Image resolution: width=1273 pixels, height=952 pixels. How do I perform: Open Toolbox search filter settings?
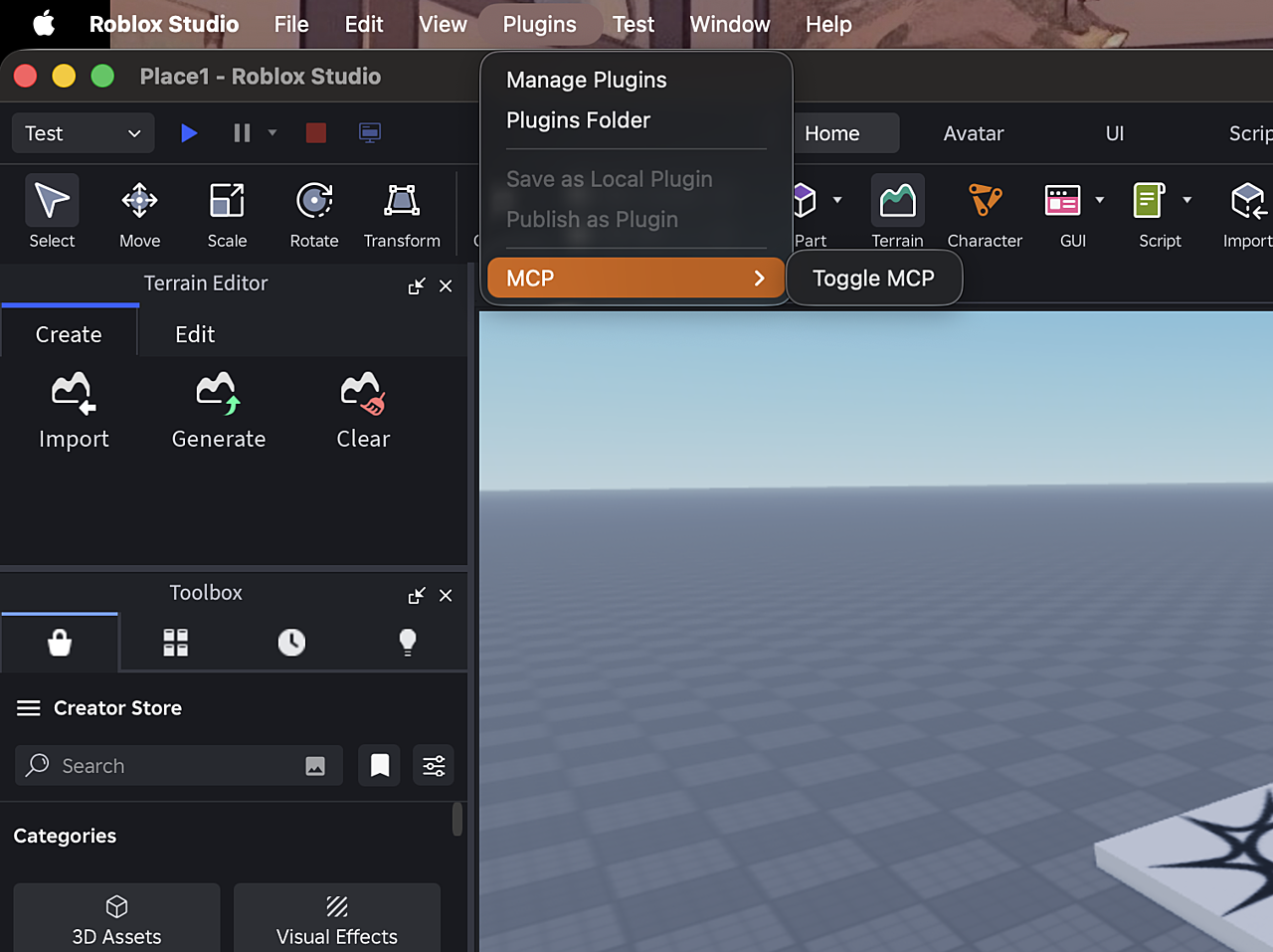pyautogui.click(x=434, y=765)
